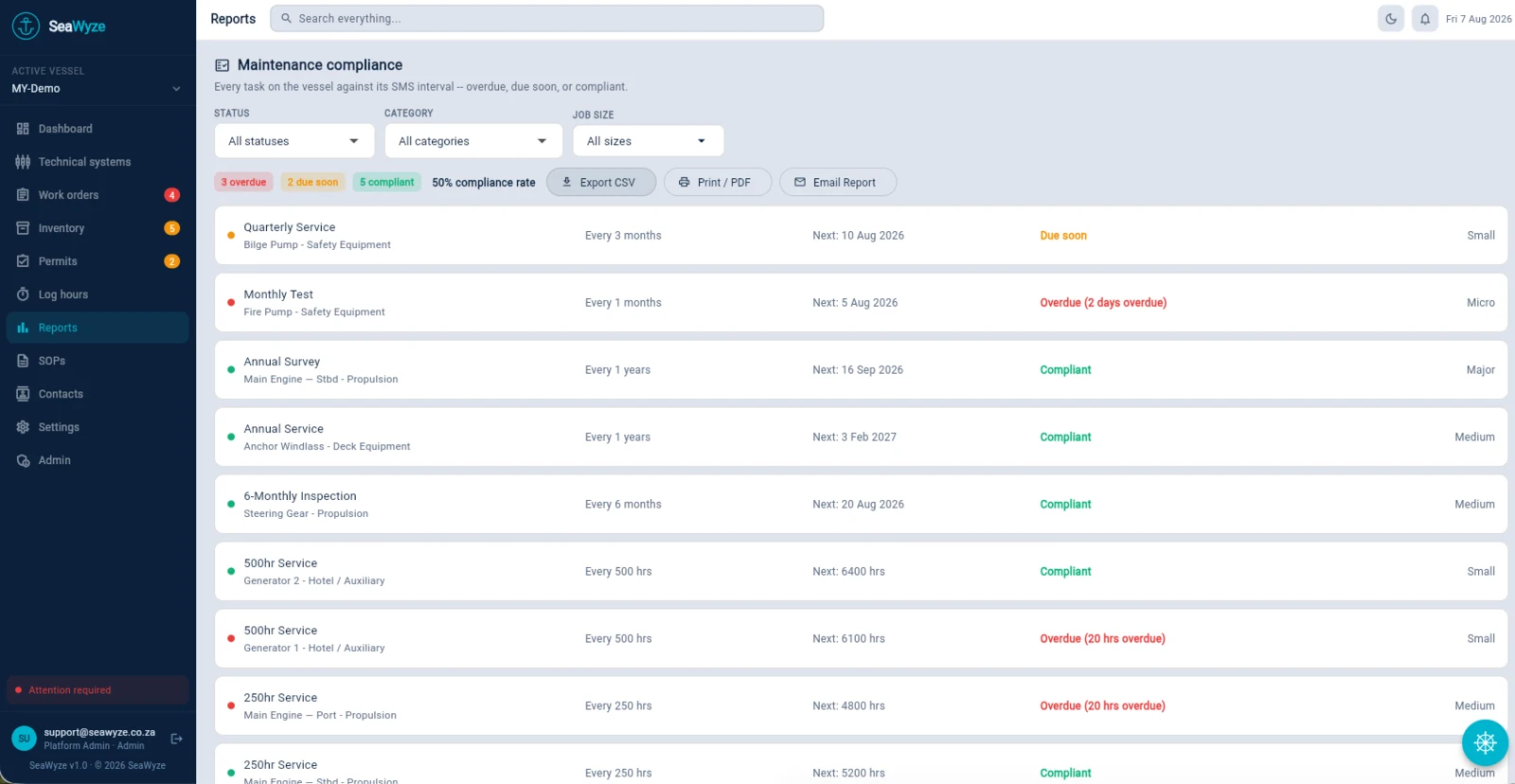1515x784 pixels.
Task: Click the Reports bar chart icon
Action: [23, 328]
